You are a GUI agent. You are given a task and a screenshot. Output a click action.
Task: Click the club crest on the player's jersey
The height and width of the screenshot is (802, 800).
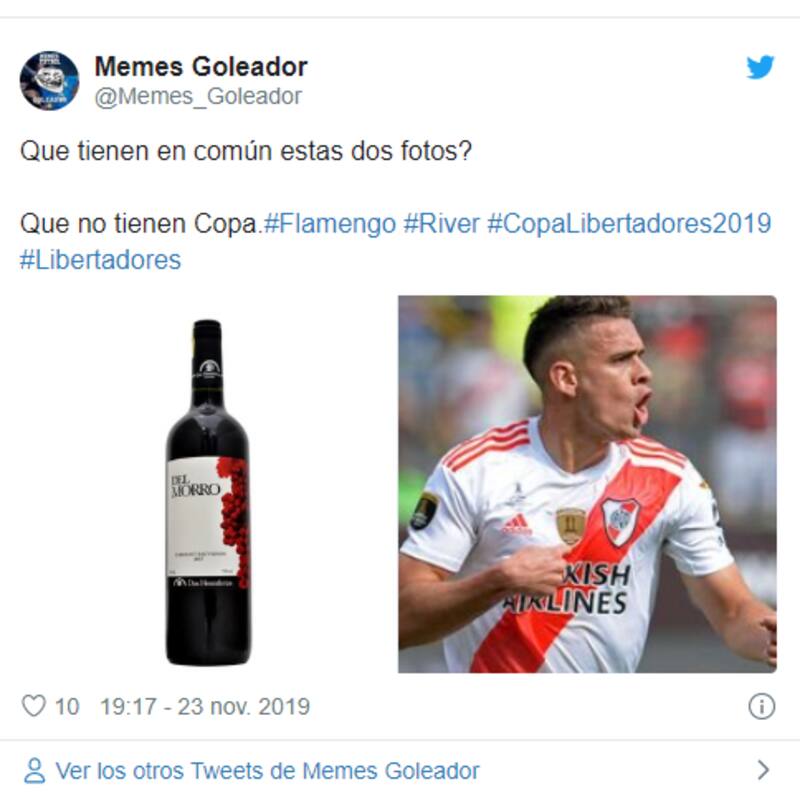(x=619, y=522)
